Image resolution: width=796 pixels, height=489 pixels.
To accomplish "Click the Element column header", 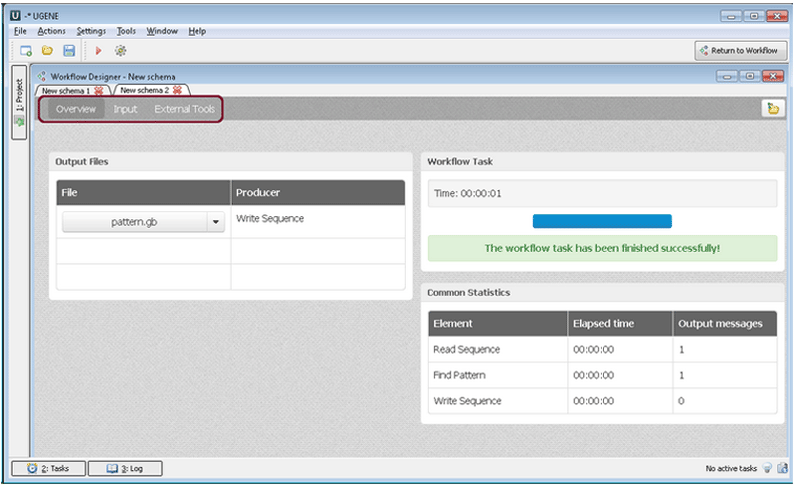I will tap(498, 323).
